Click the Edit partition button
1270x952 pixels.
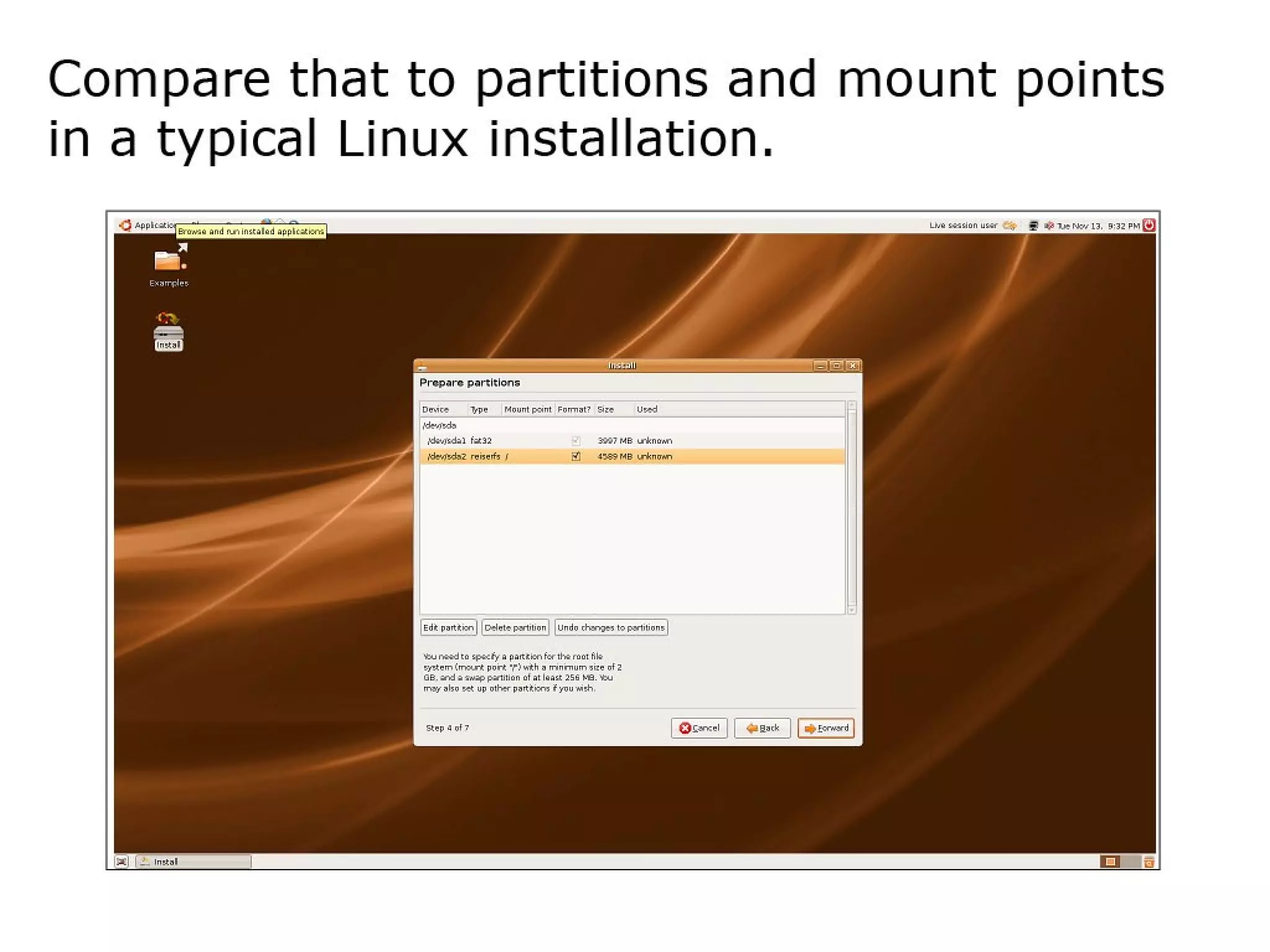pos(448,627)
